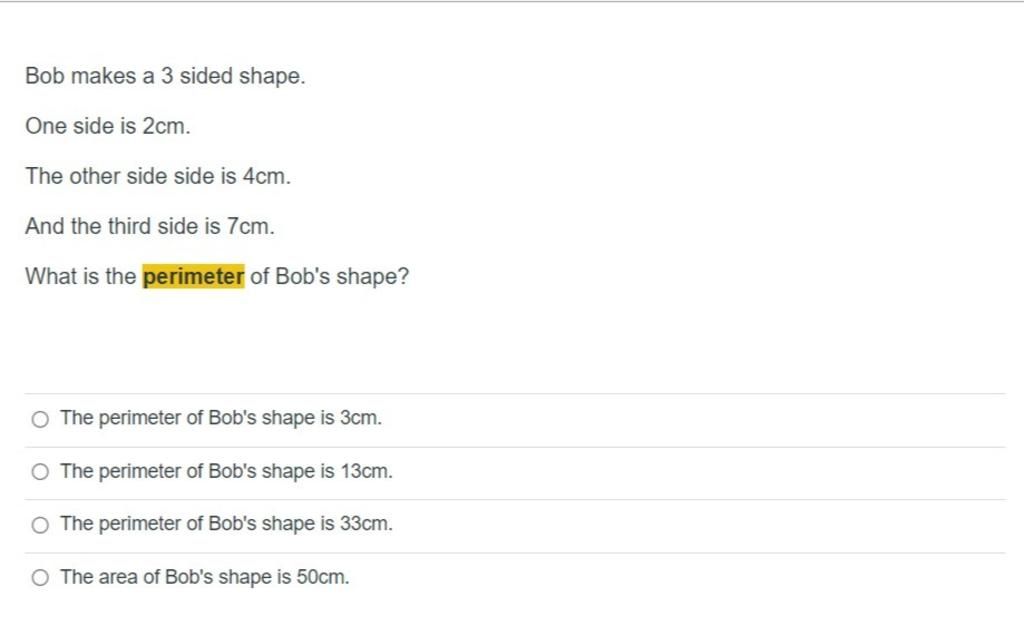Click 'of Bob's shape?' after the highlighted word
The width and height of the screenshot is (1024, 626).
click(330, 277)
